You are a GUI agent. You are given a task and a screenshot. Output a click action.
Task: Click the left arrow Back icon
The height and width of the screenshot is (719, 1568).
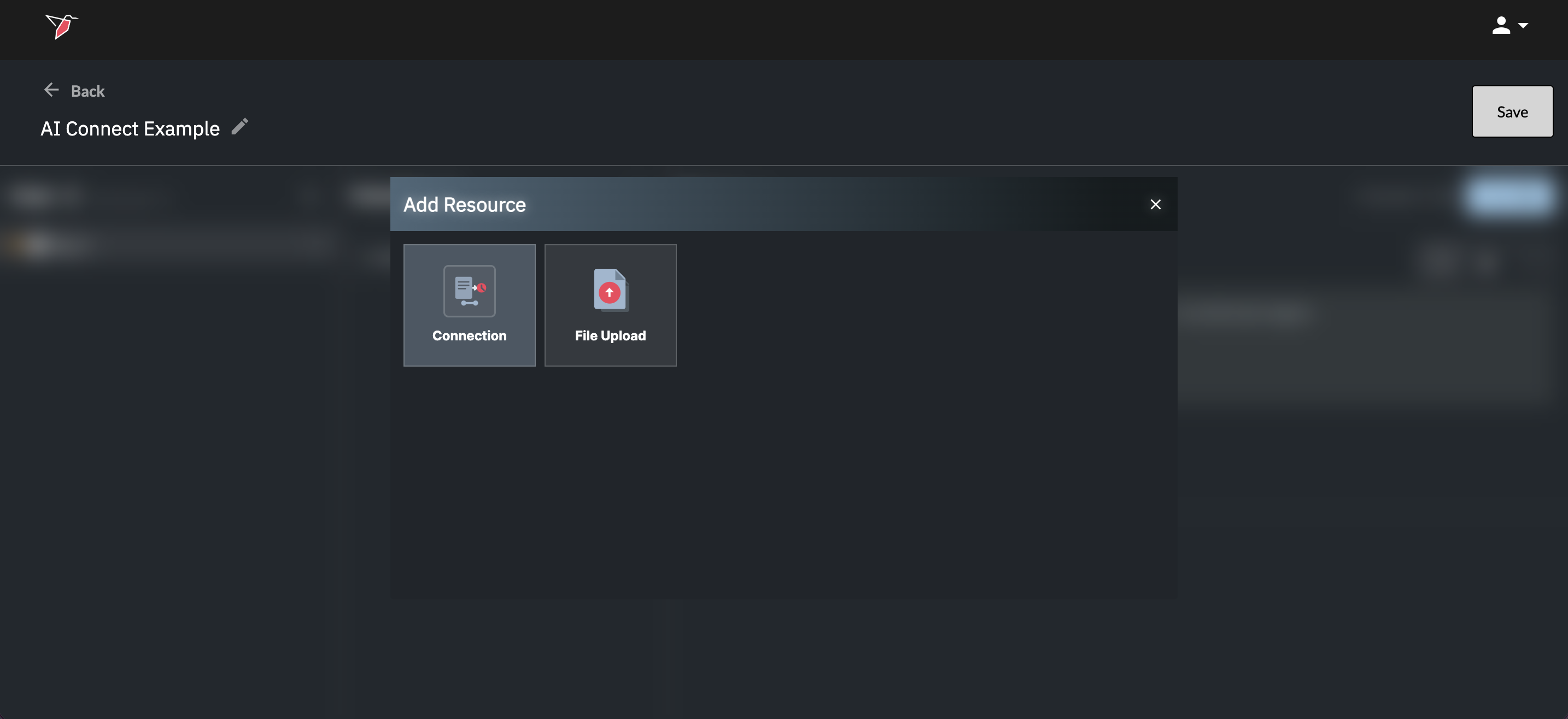click(x=51, y=90)
